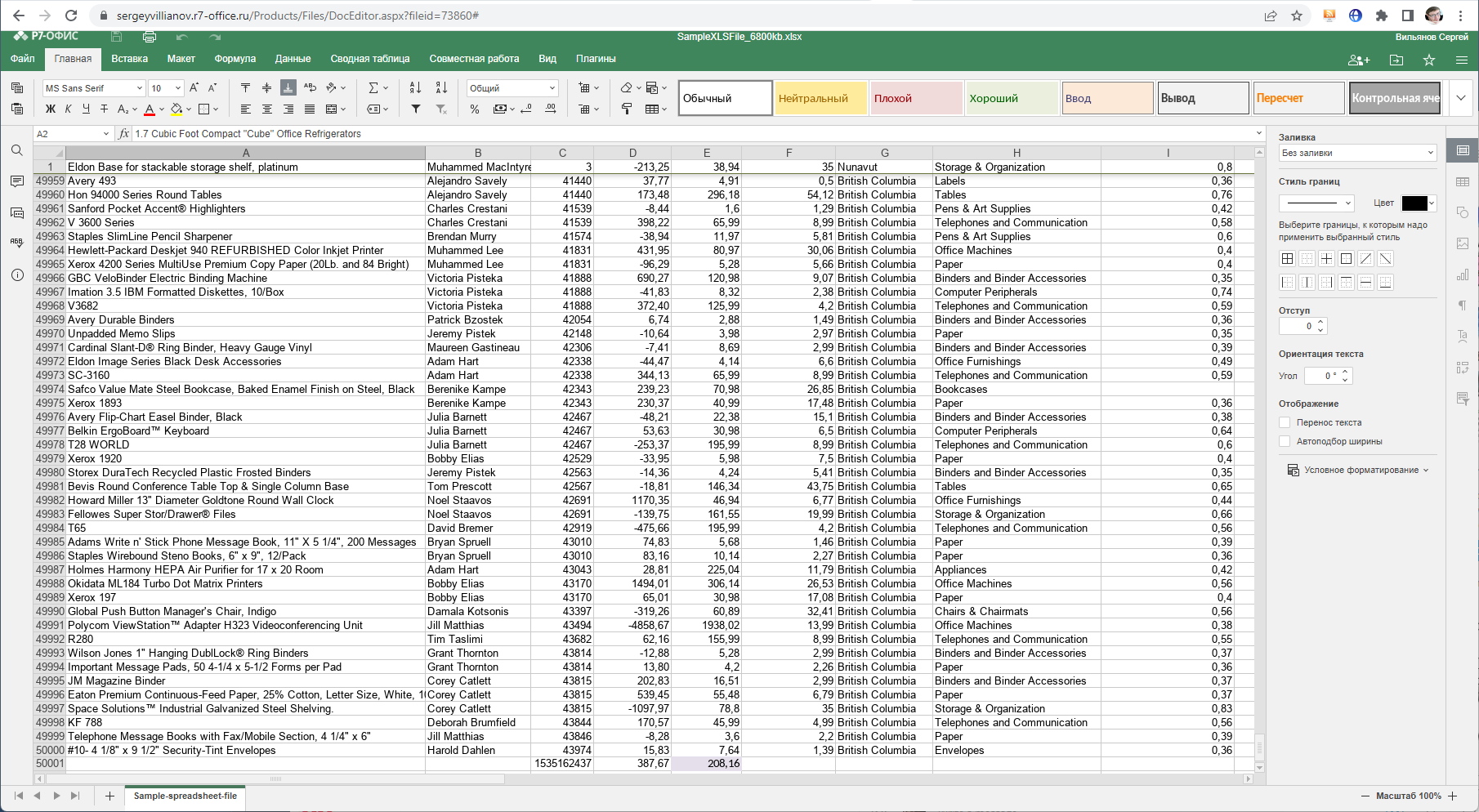Open the font name dropdown
1479x812 pixels.
(140, 88)
